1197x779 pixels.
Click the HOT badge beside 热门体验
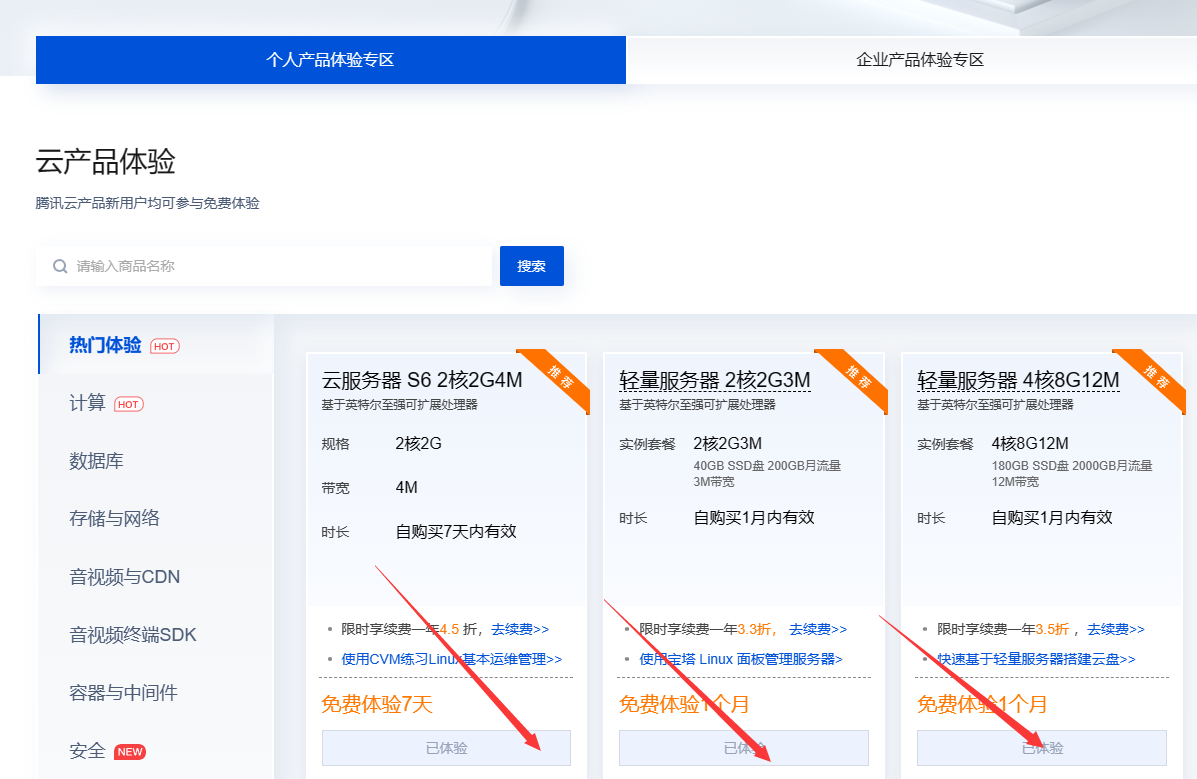pos(165,346)
